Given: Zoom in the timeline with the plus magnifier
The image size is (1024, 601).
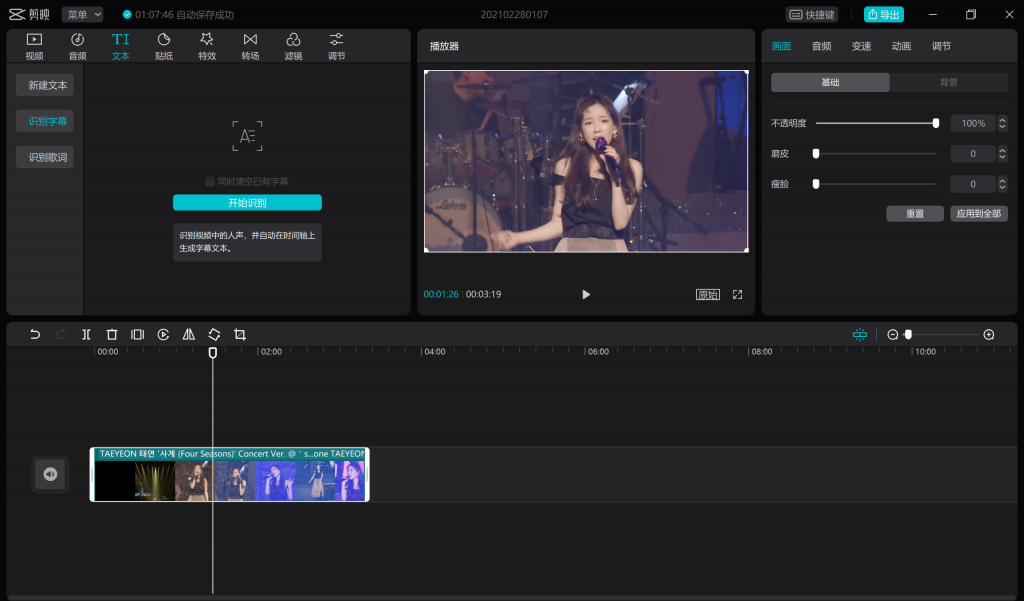Looking at the screenshot, I should [989, 334].
